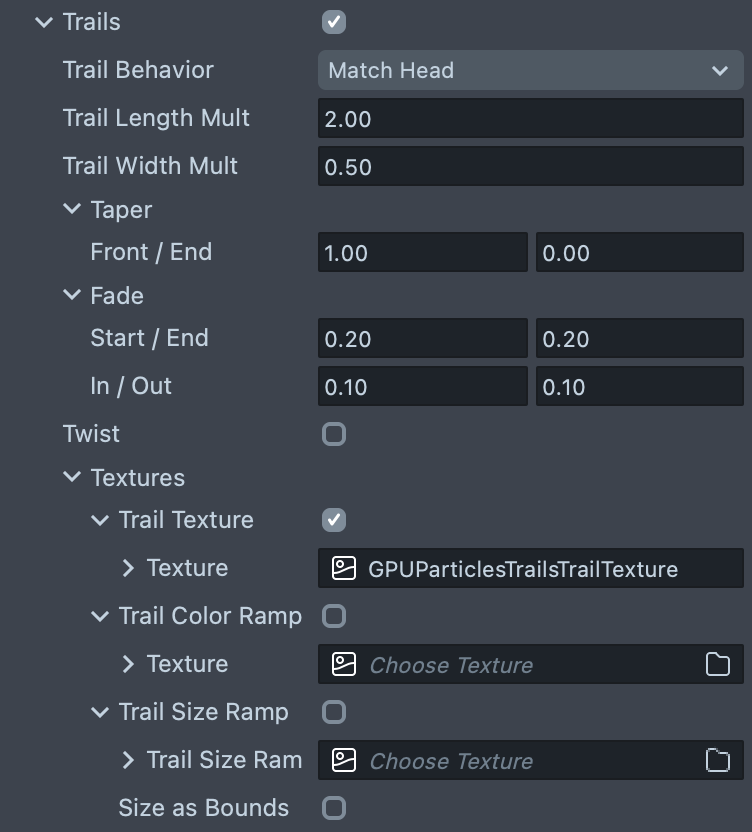Collapse the Fade group

71,296
